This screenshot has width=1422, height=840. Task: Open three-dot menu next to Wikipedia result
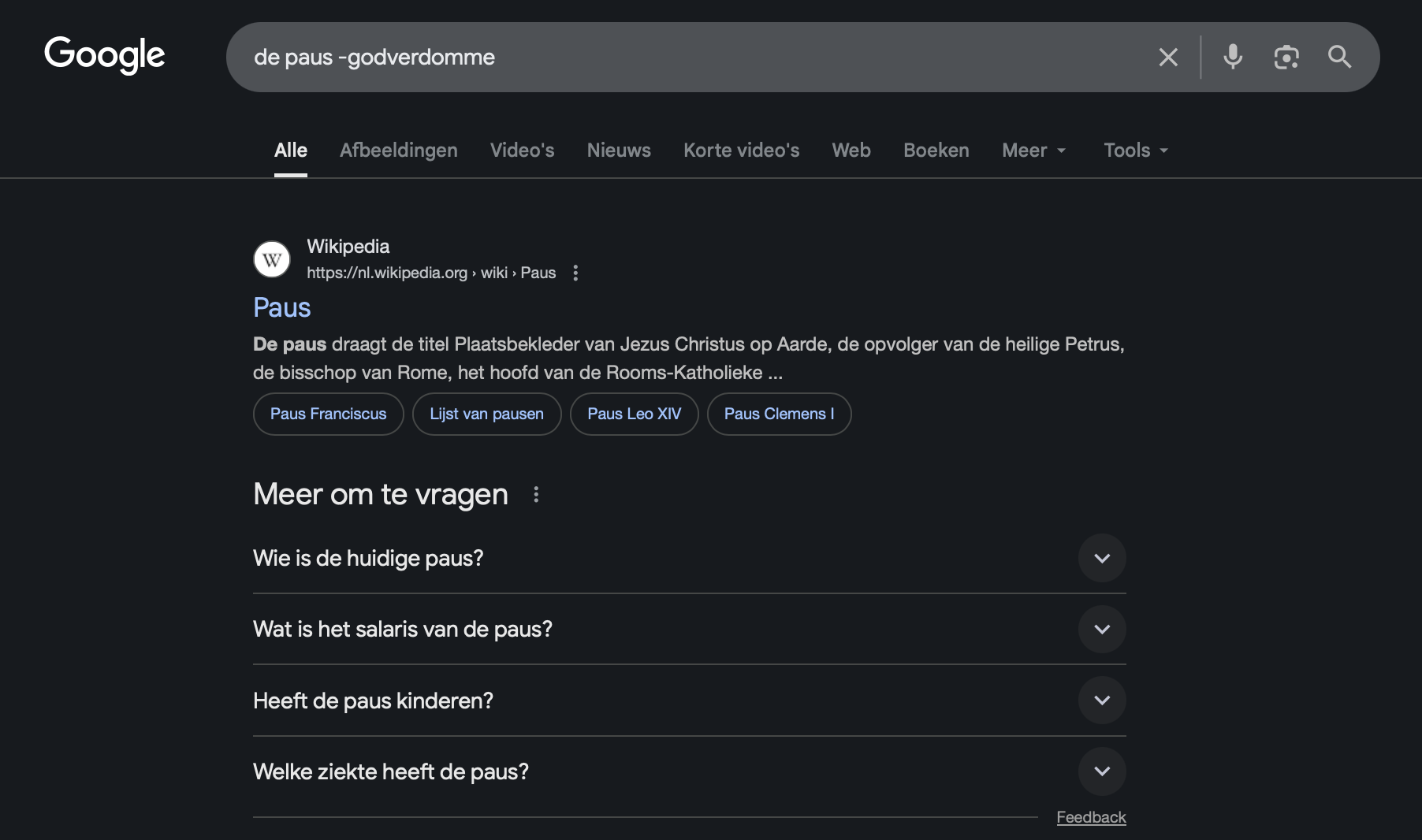(575, 273)
